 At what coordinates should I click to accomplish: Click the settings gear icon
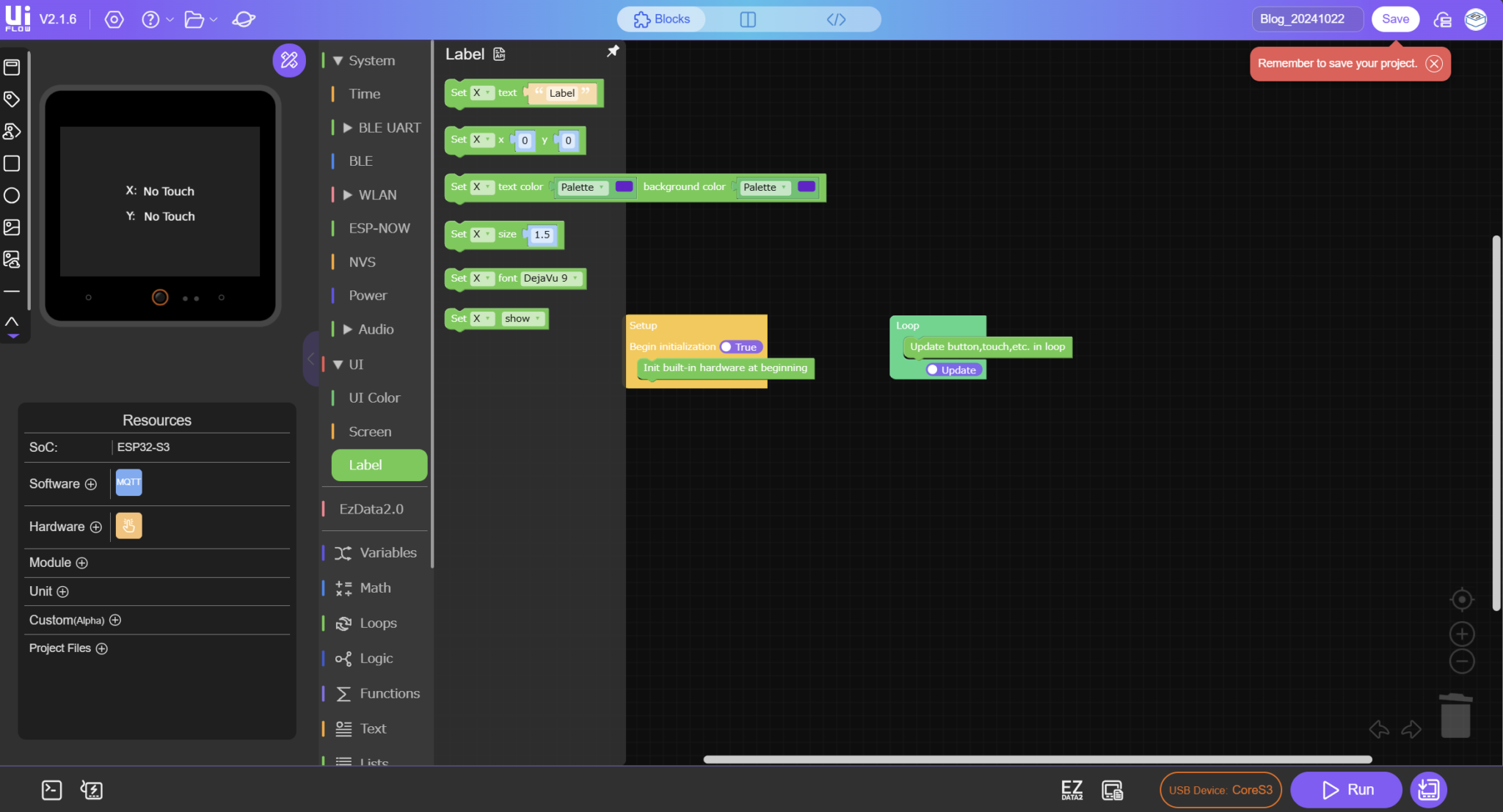[x=114, y=19]
